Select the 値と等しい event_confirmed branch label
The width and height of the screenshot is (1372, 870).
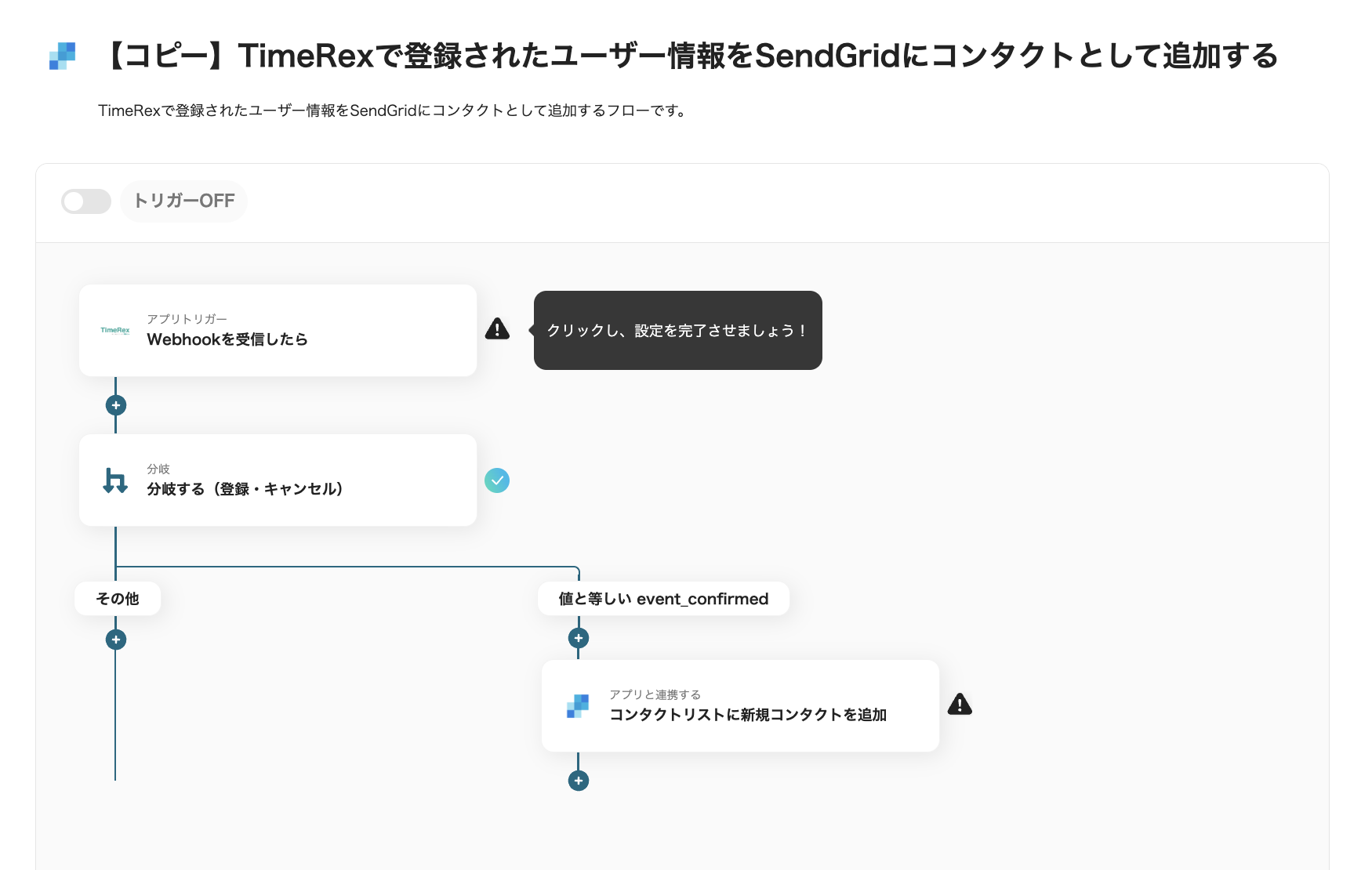663,599
